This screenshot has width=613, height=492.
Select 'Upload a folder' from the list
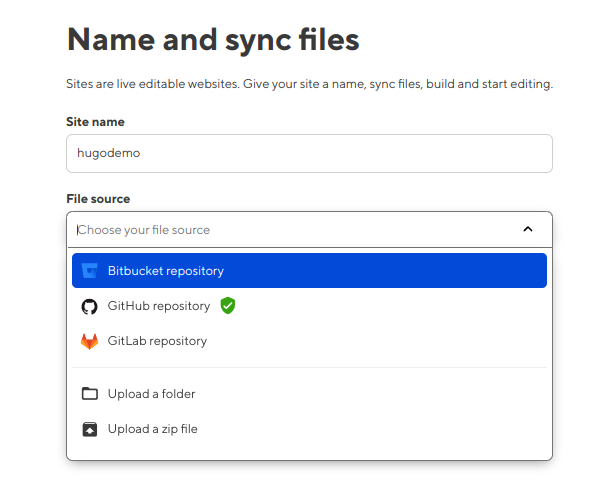coord(151,394)
